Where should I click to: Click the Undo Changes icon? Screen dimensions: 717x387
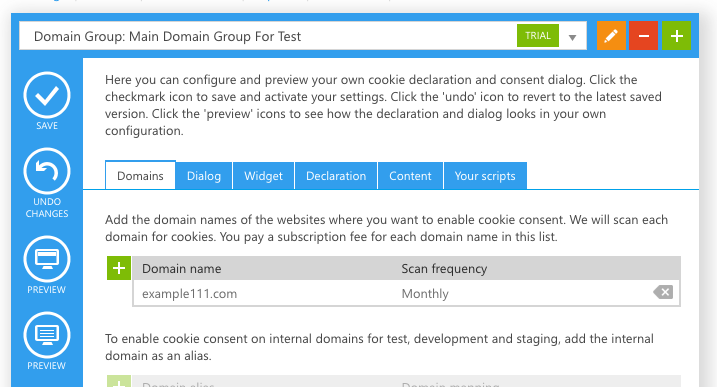tap(47, 171)
